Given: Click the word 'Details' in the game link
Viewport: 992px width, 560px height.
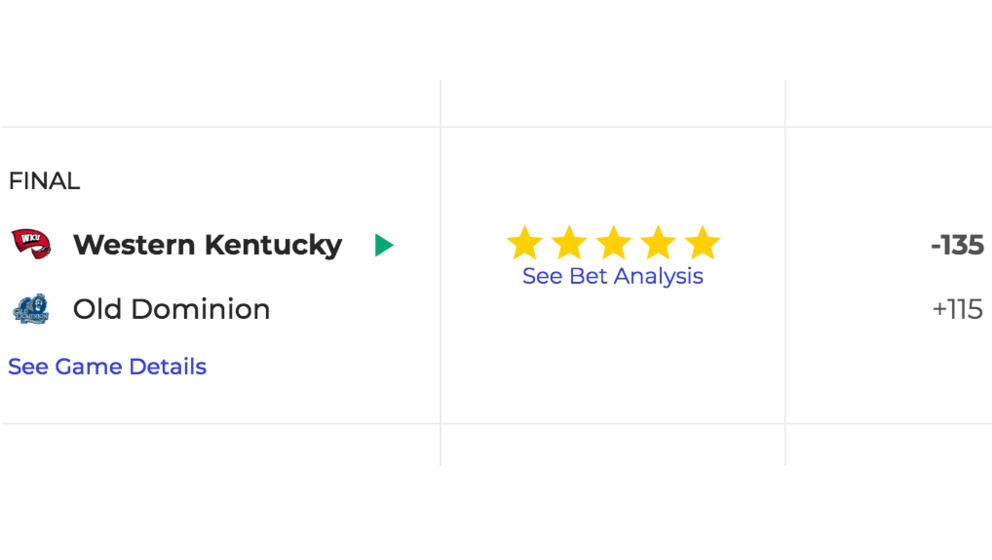Looking at the screenshot, I should click(x=168, y=366).
